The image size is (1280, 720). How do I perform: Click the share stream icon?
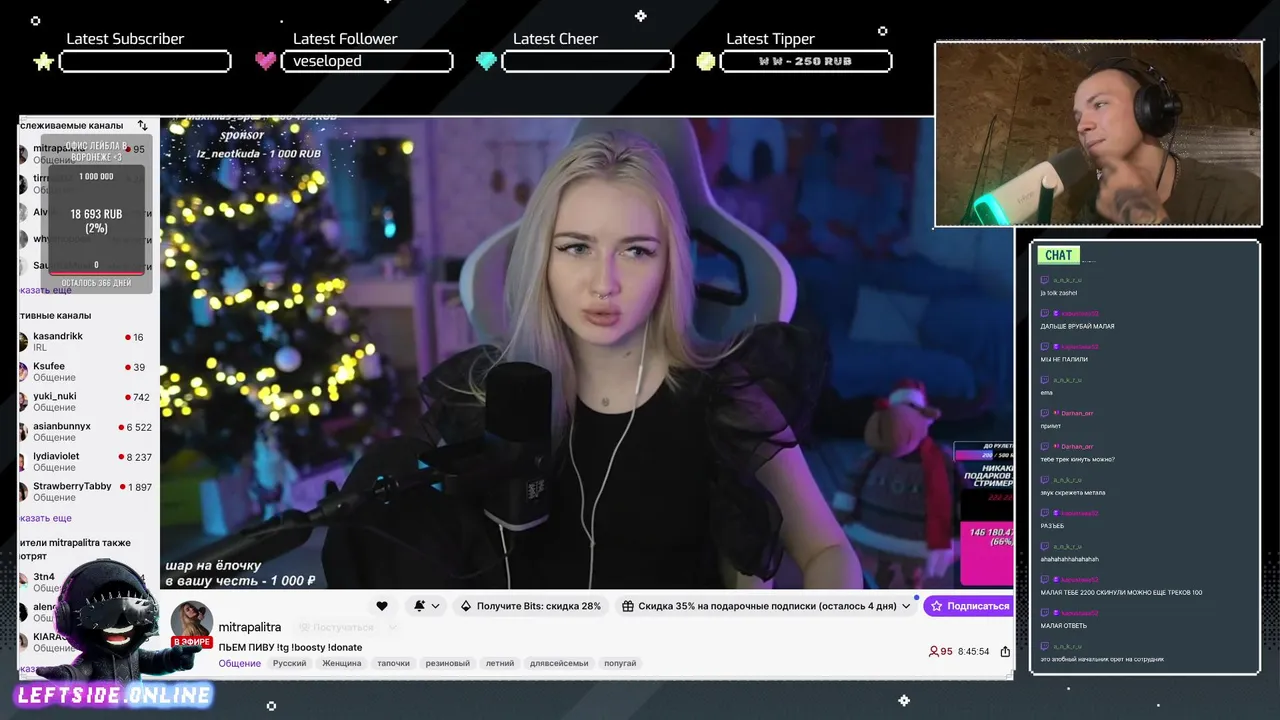tap(1005, 651)
